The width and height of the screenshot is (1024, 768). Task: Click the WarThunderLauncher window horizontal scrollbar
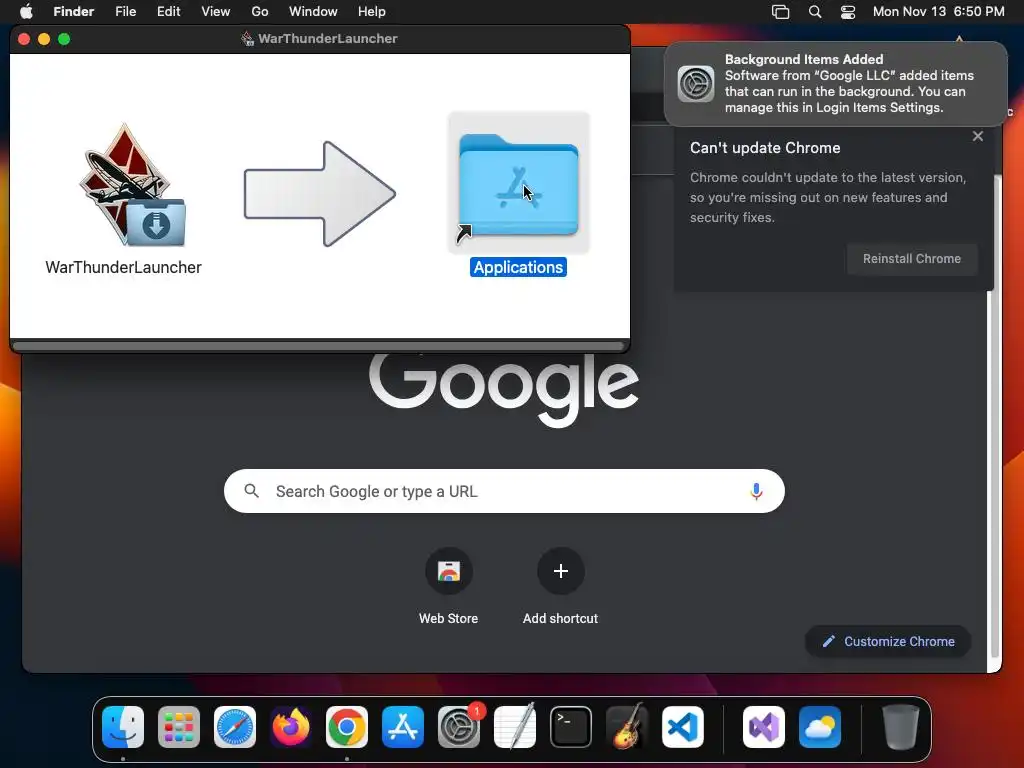pyautogui.click(x=319, y=345)
